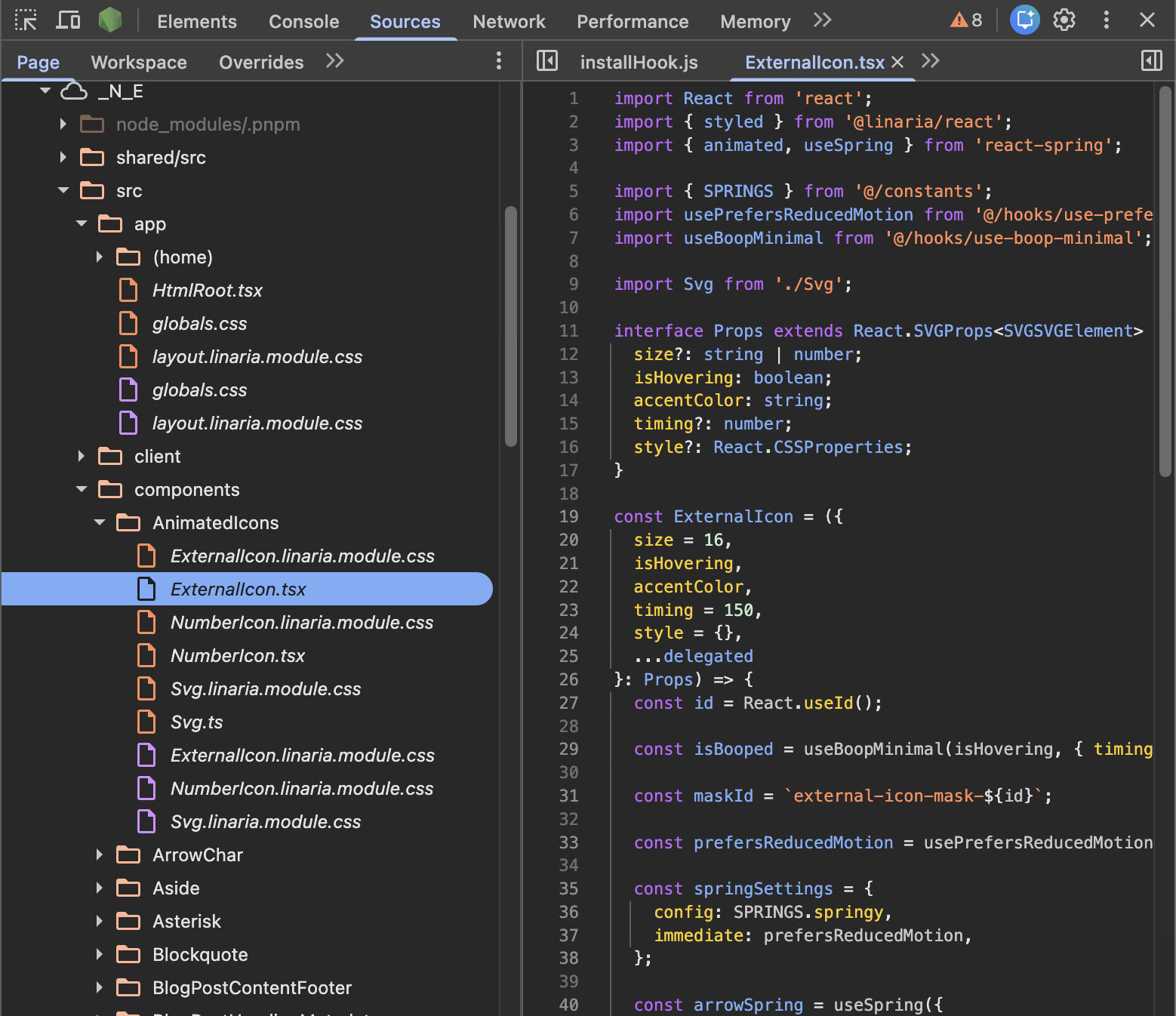Show more navigator tabs after Overrides
This screenshot has width=1176, height=1016.
click(334, 61)
